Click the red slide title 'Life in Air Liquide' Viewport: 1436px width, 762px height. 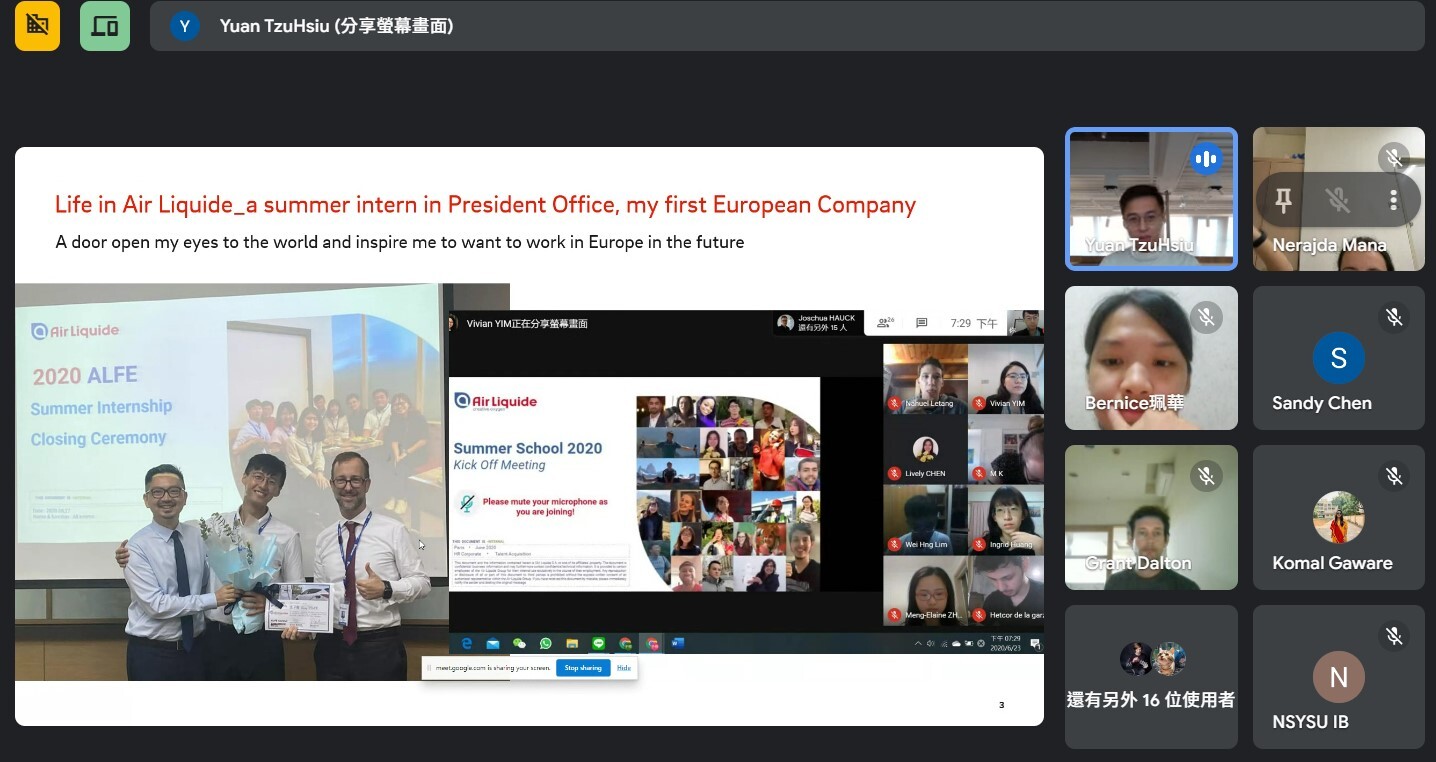(486, 205)
